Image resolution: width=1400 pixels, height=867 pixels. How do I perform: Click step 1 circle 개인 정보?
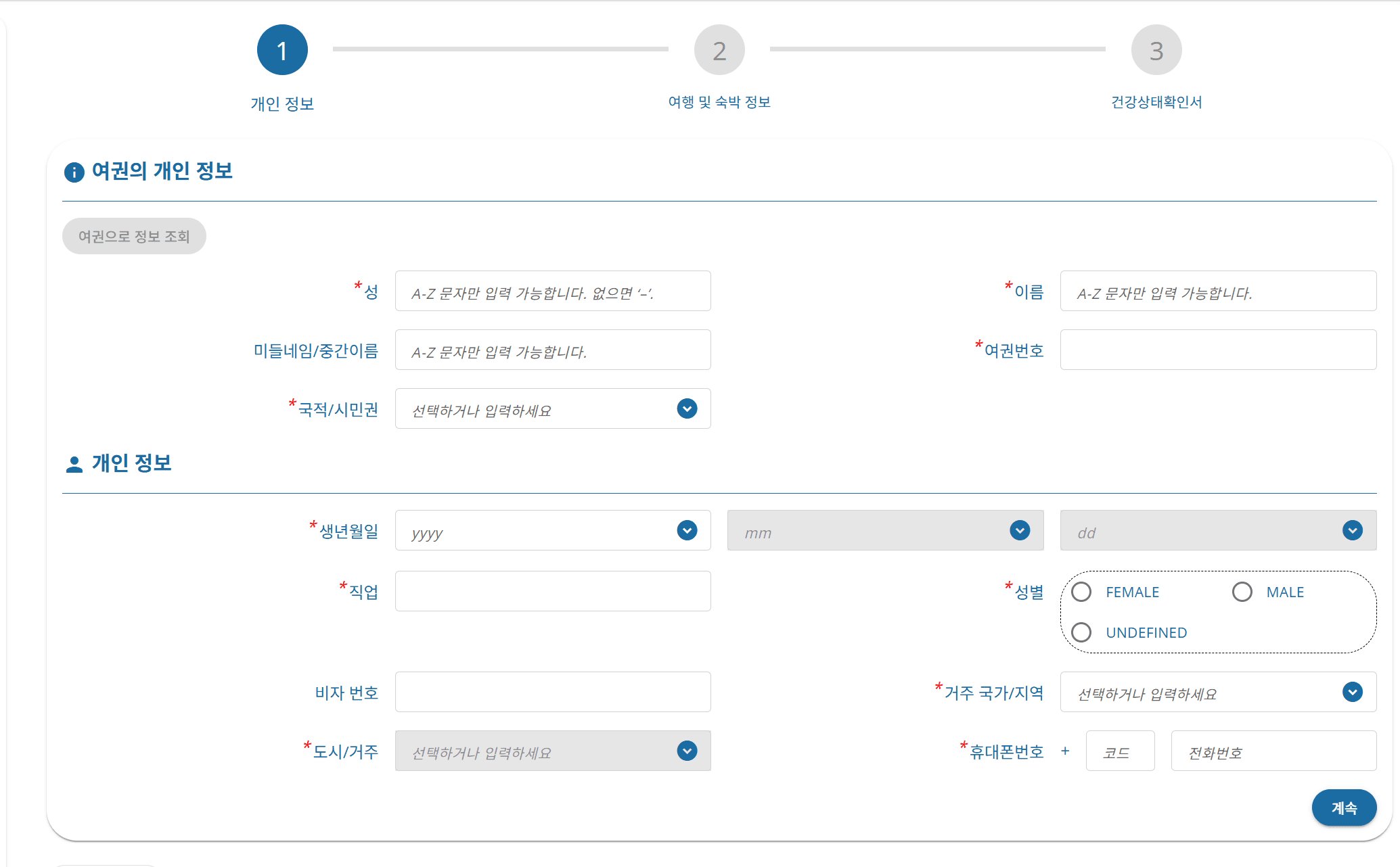coord(282,51)
